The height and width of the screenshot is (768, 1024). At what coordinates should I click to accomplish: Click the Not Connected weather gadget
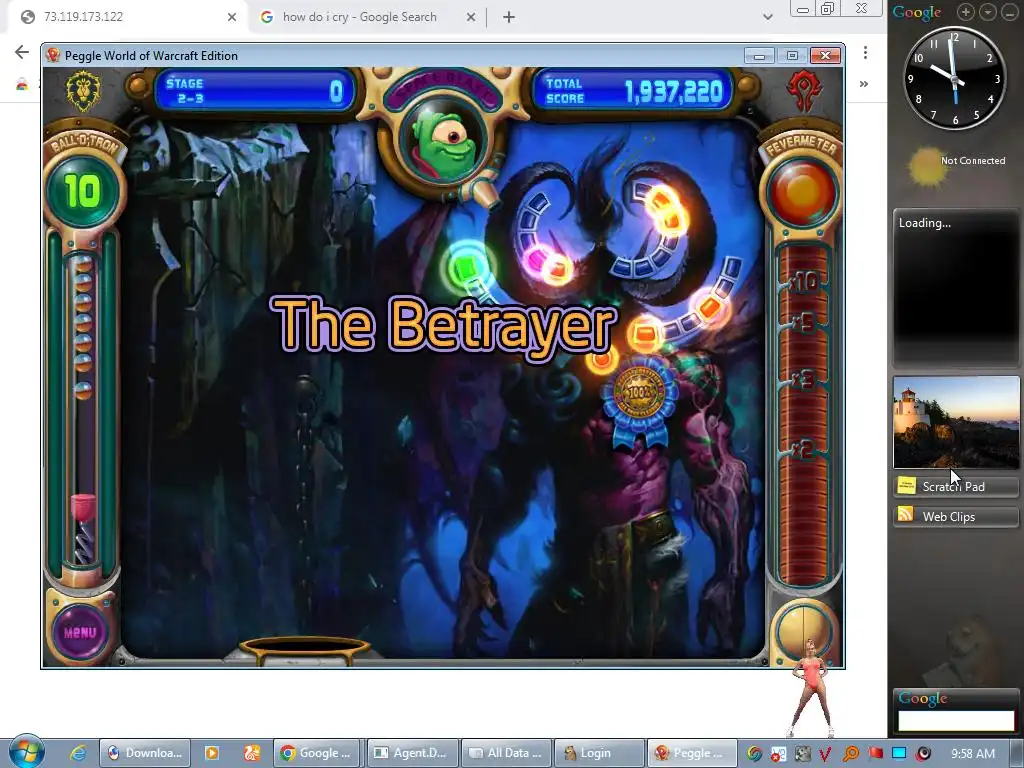point(956,166)
